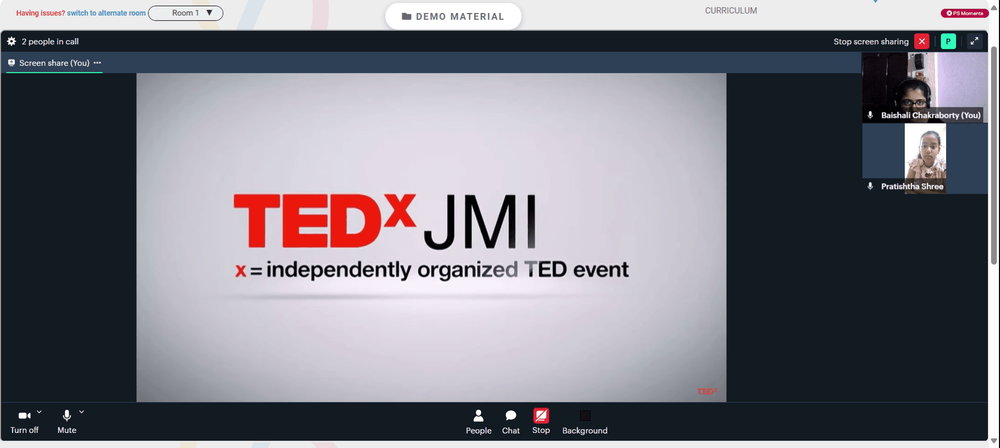Open the Chat panel
Viewport: 1000px width, 448px height.
511,422
